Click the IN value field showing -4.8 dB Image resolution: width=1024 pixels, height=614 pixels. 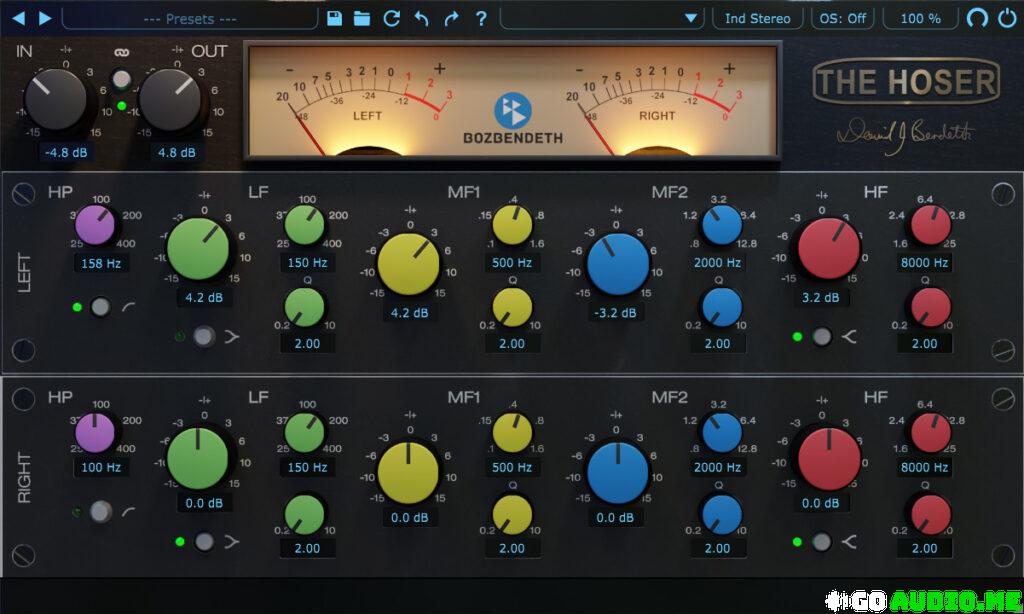click(x=65, y=152)
